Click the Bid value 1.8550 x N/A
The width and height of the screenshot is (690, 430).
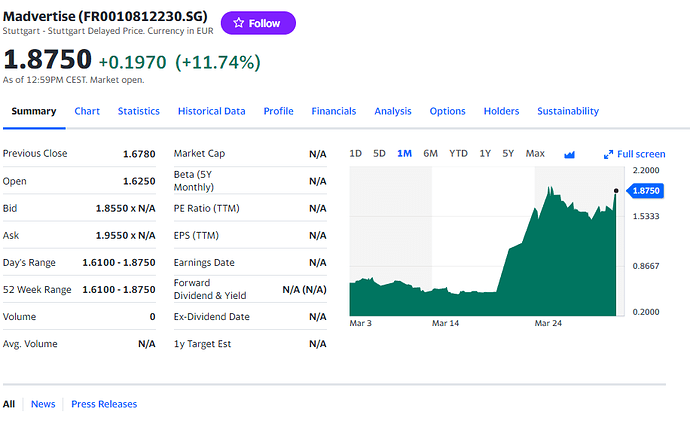tap(125, 209)
